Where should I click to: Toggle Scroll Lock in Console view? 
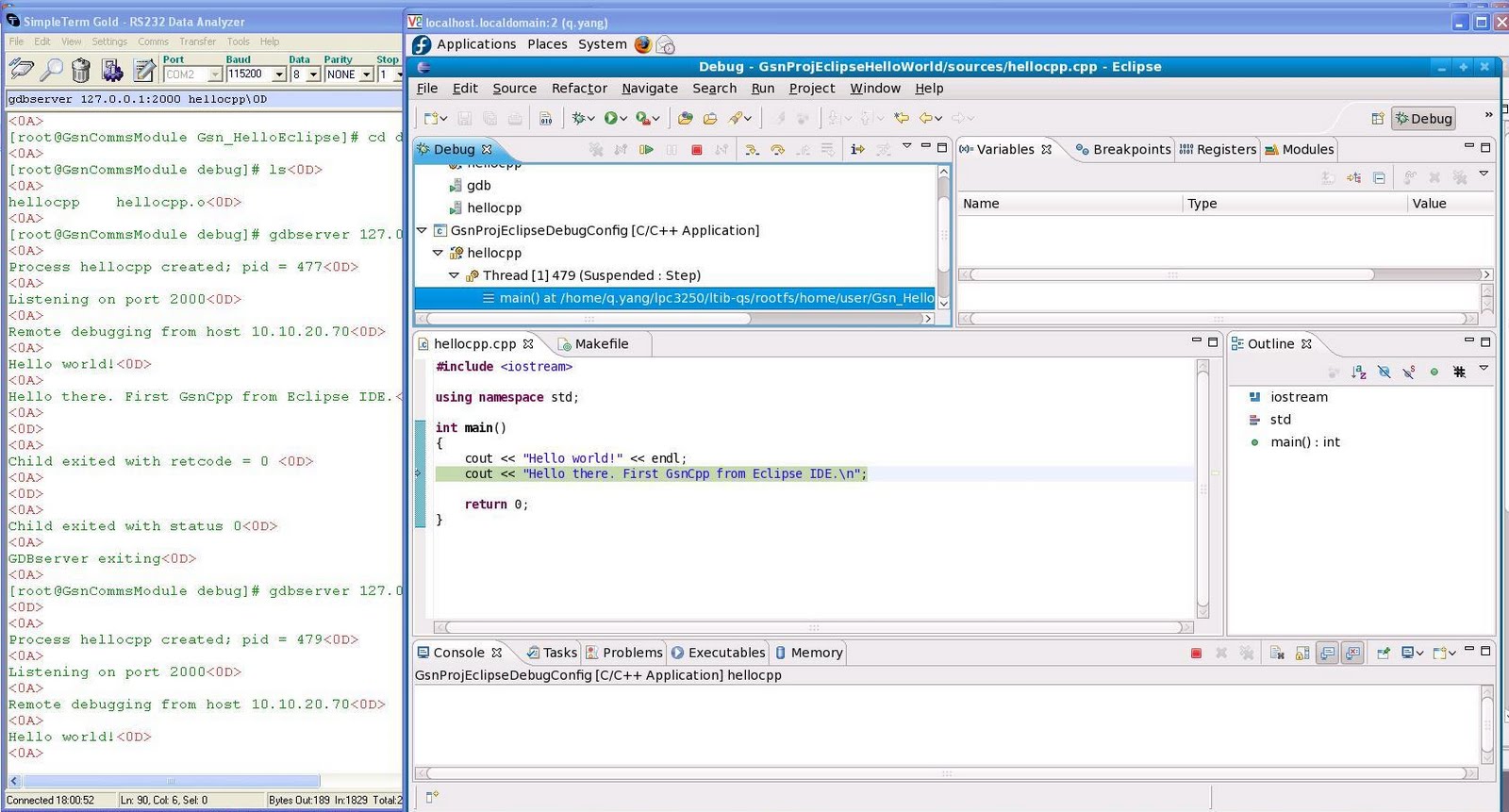pos(1302,653)
